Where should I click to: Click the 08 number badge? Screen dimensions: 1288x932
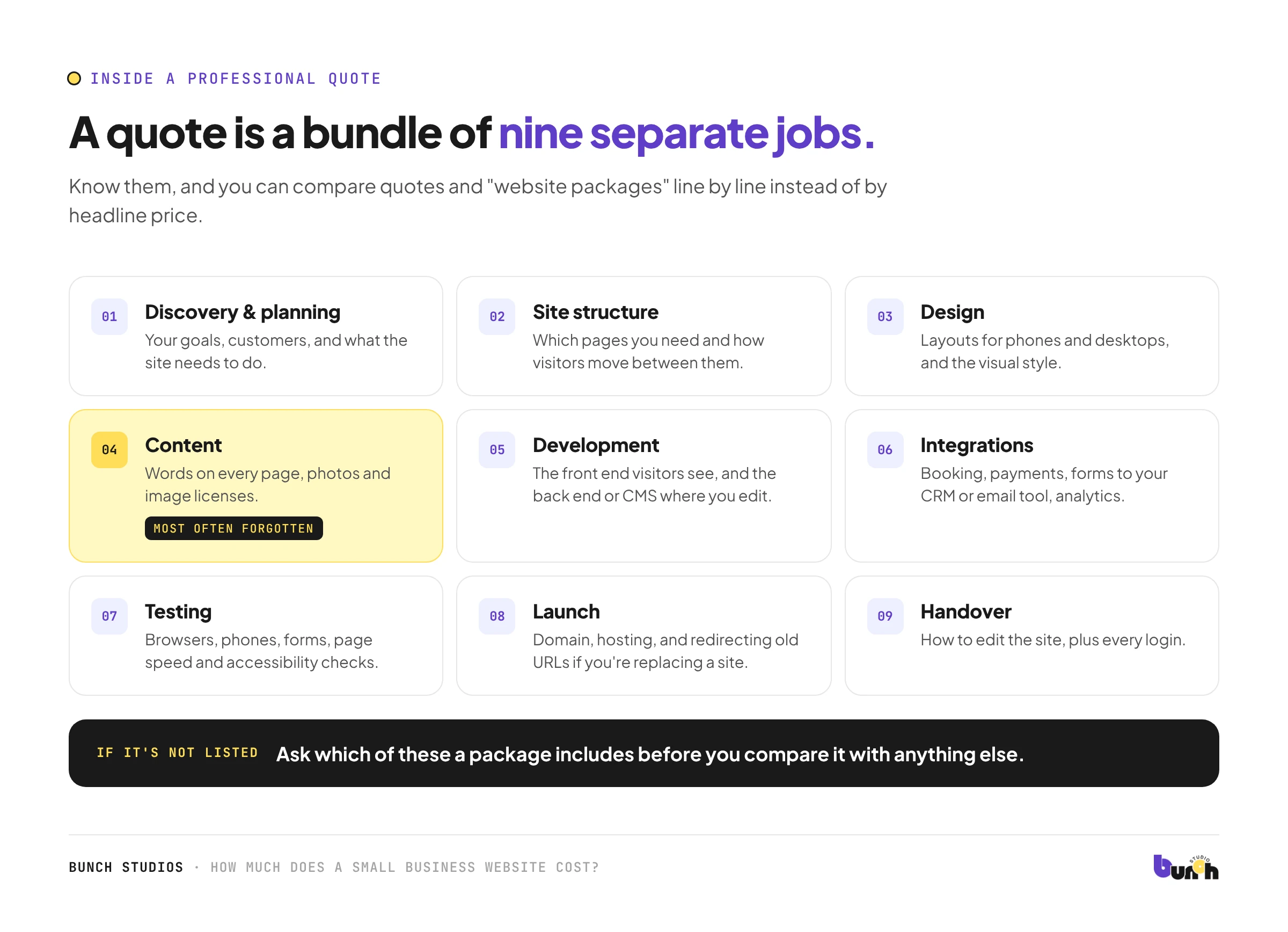pyautogui.click(x=497, y=616)
